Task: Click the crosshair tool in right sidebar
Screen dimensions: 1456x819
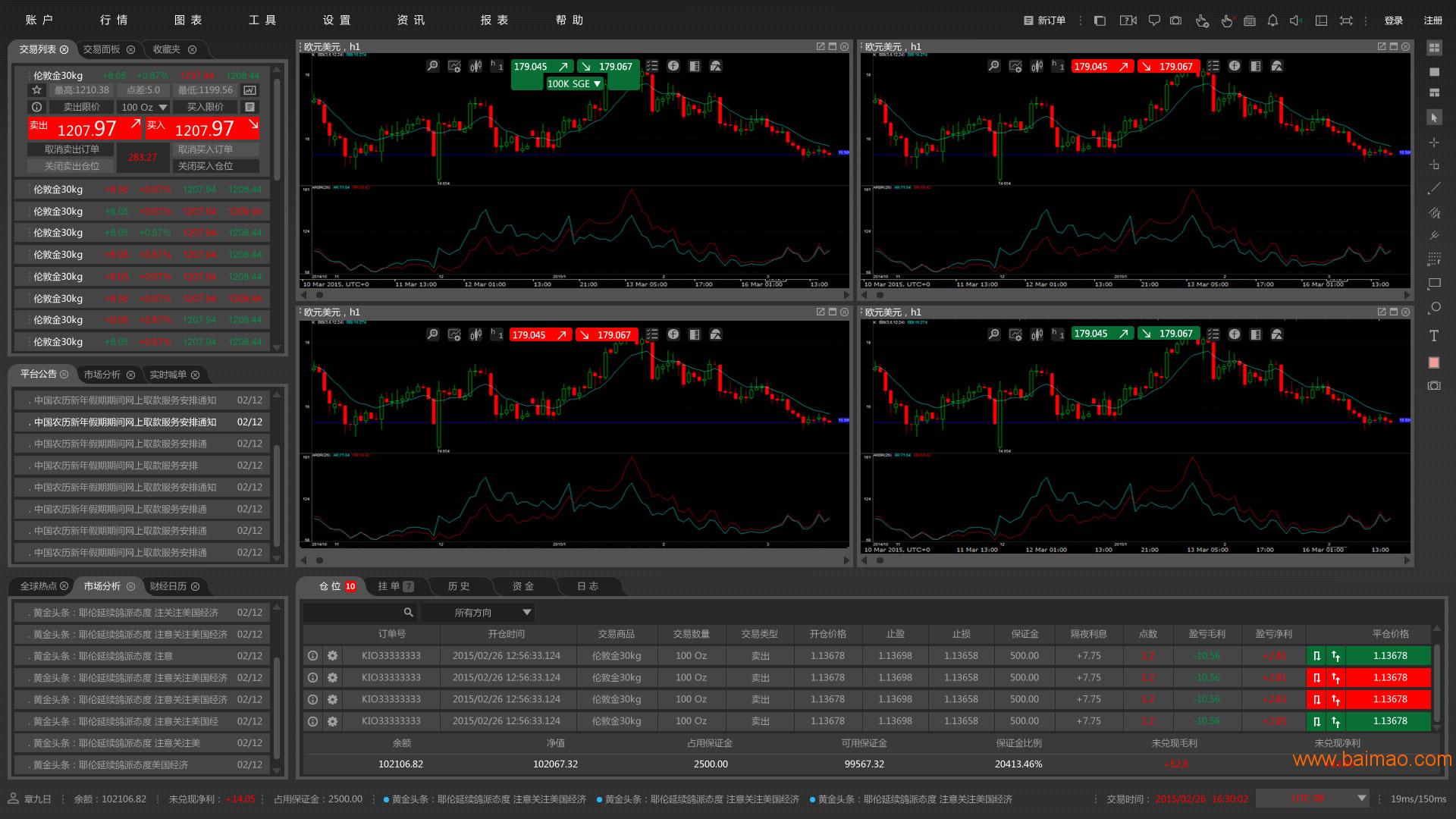Action: tap(1433, 142)
